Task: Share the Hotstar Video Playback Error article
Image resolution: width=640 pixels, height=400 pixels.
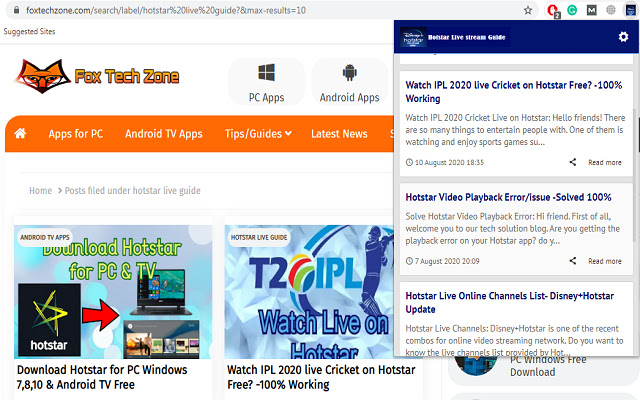Action: (573, 260)
